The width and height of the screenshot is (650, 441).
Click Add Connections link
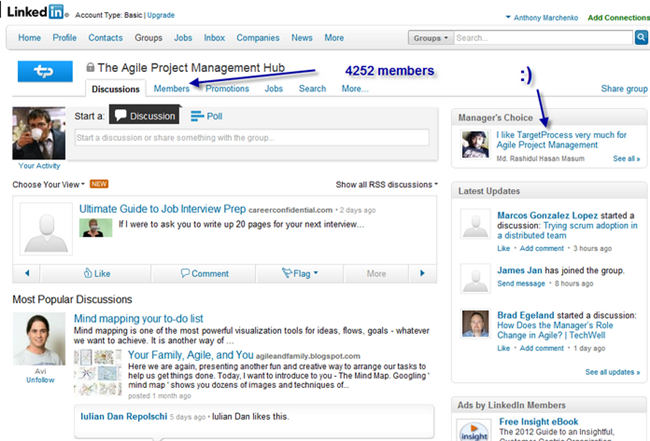618,17
